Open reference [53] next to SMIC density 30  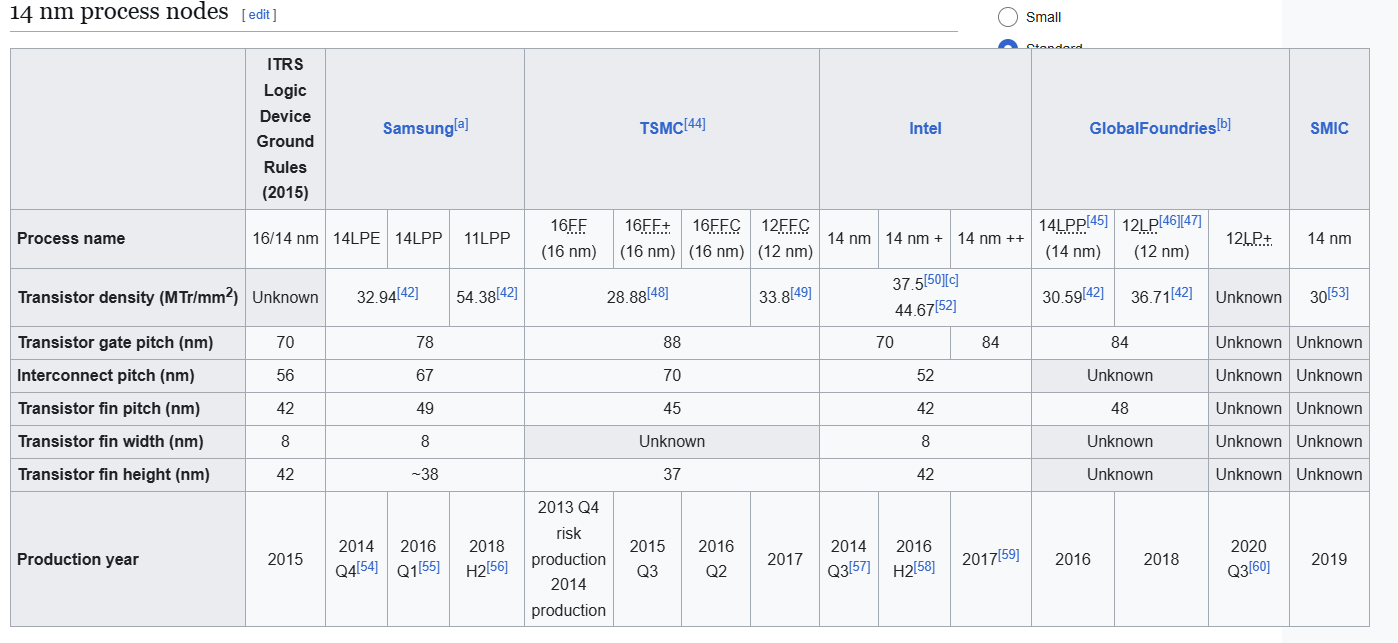(1338, 292)
